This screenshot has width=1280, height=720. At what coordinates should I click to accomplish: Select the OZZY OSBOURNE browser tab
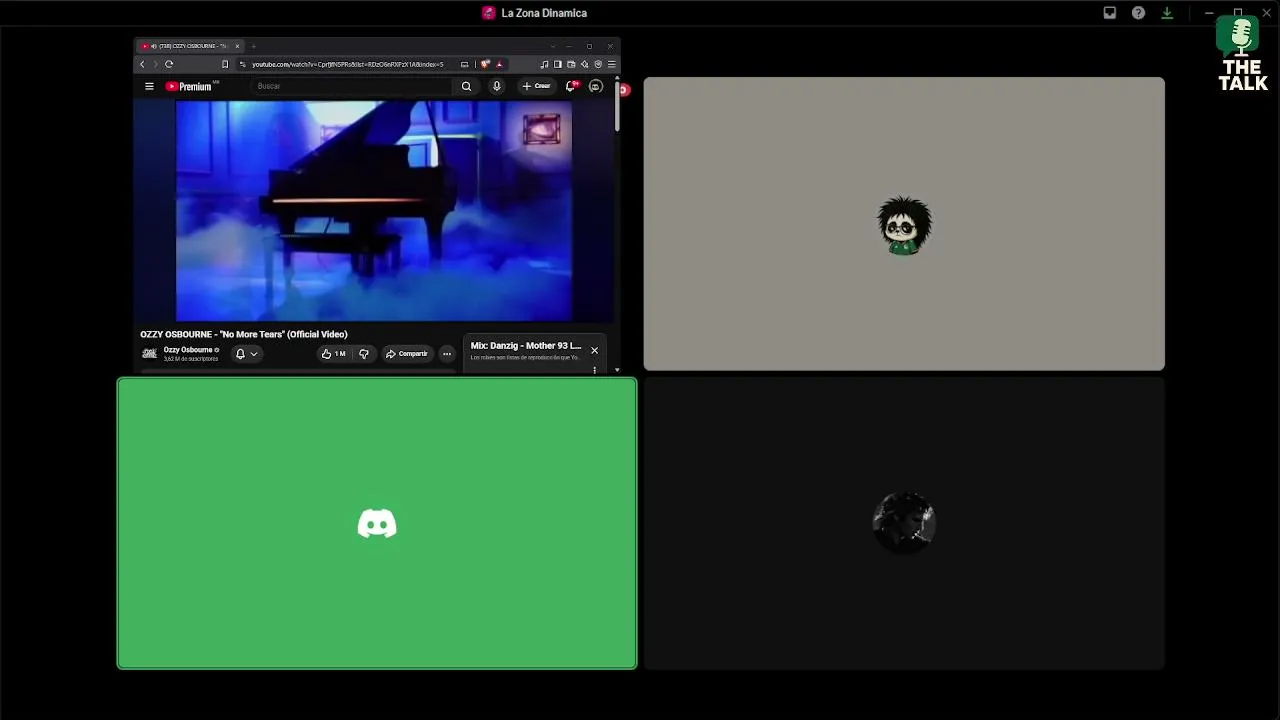190,46
